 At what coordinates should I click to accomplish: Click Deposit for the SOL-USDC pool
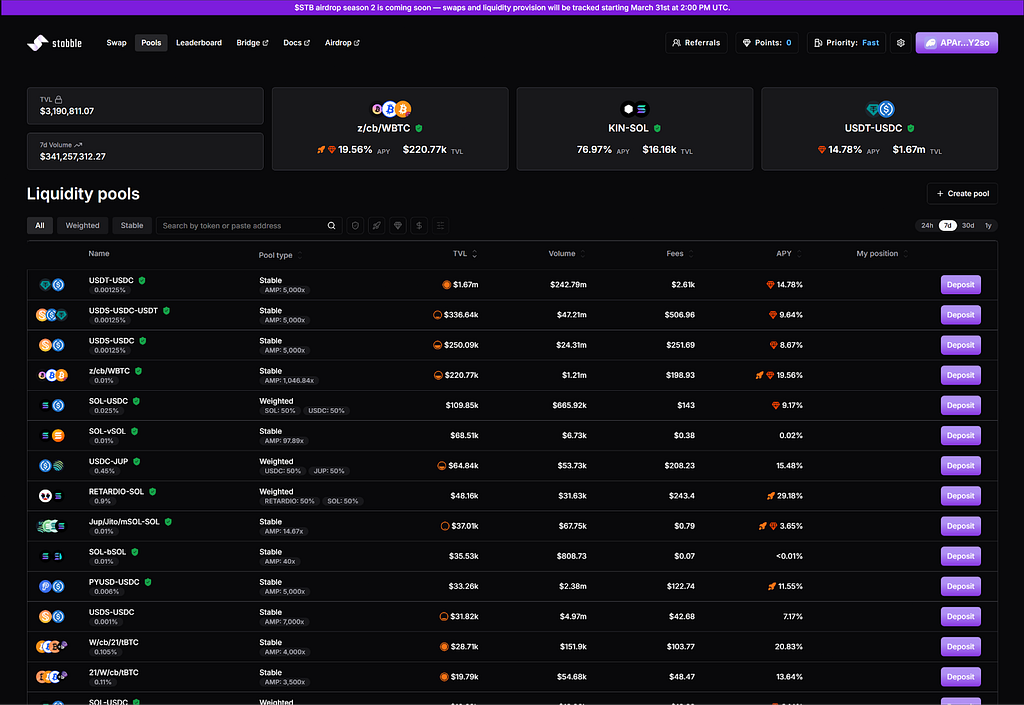(x=961, y=405)
